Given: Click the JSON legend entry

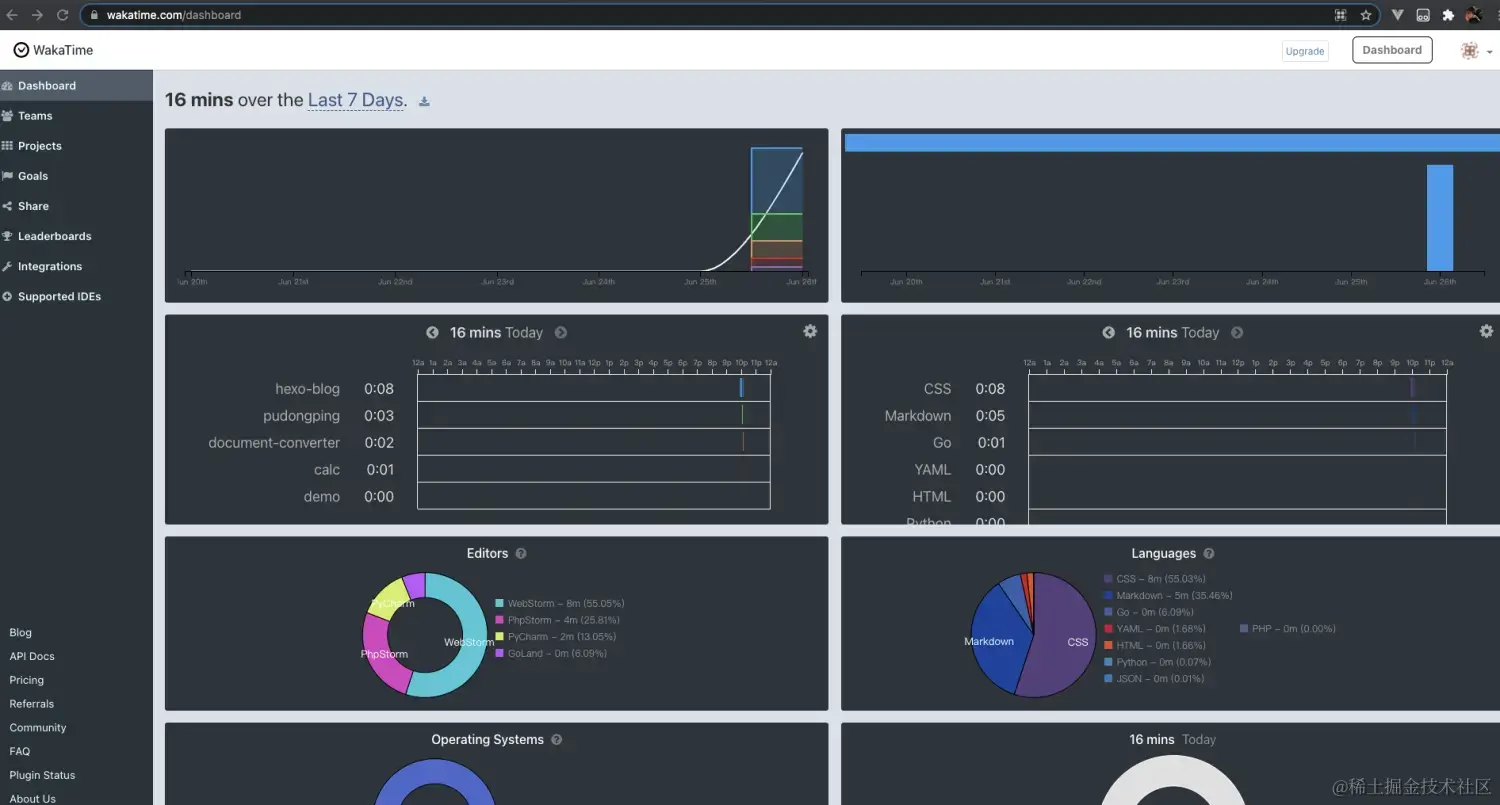Looking at the screenshot, I should (x=1154, y=679).
